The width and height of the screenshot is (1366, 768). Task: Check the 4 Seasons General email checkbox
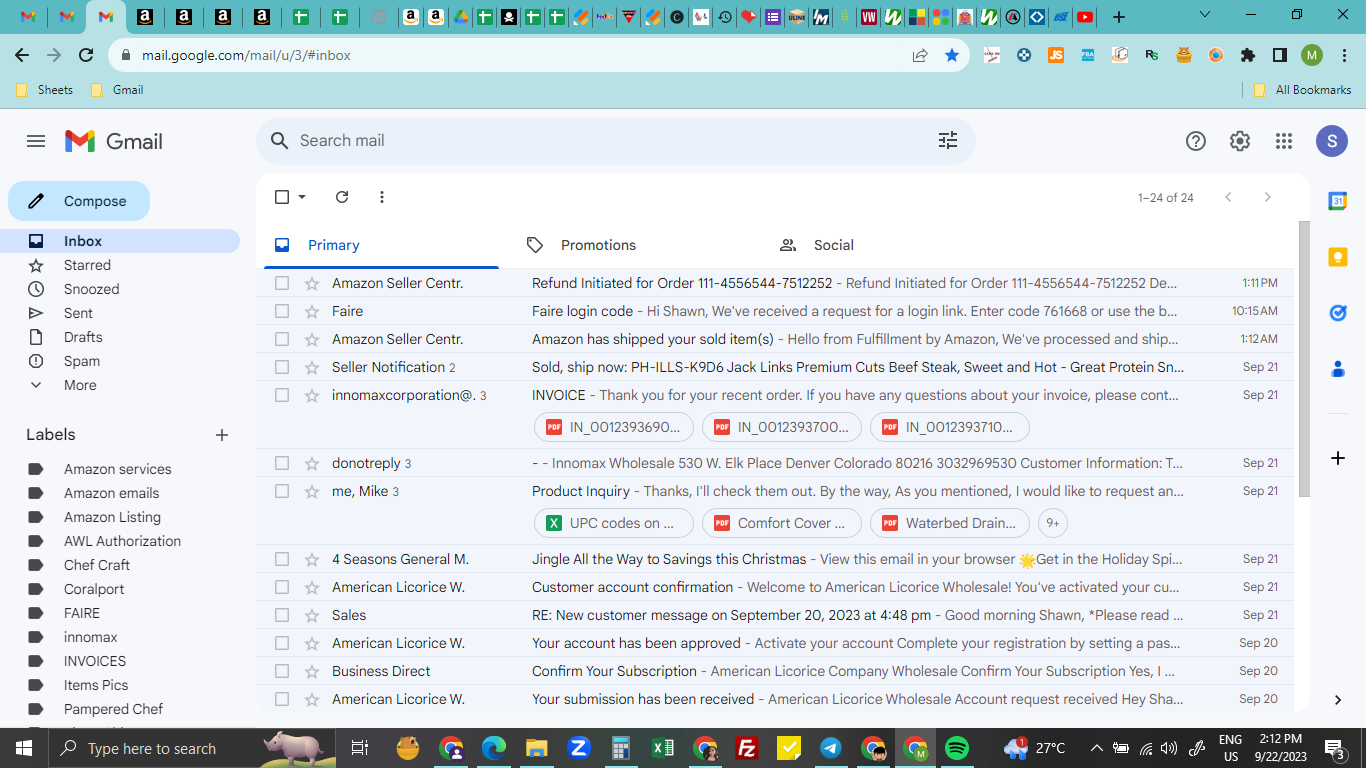(x=282, y=559)
